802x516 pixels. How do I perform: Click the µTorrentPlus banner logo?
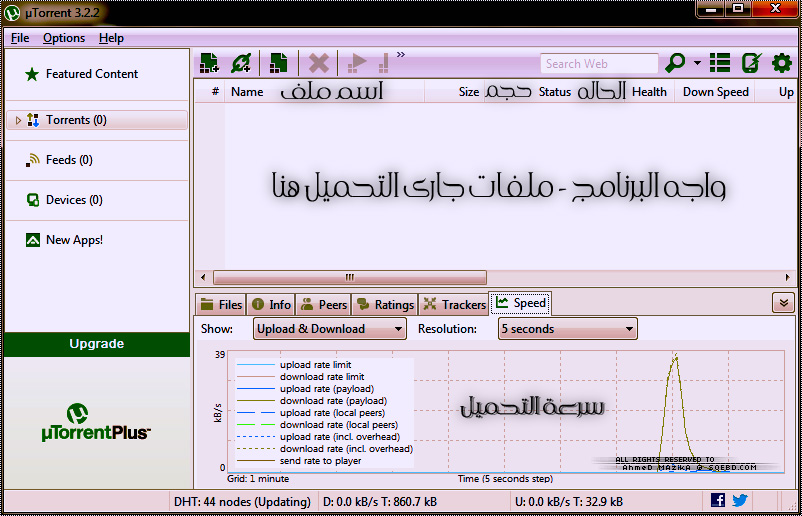pyautogui.click(x=96, y=422)
